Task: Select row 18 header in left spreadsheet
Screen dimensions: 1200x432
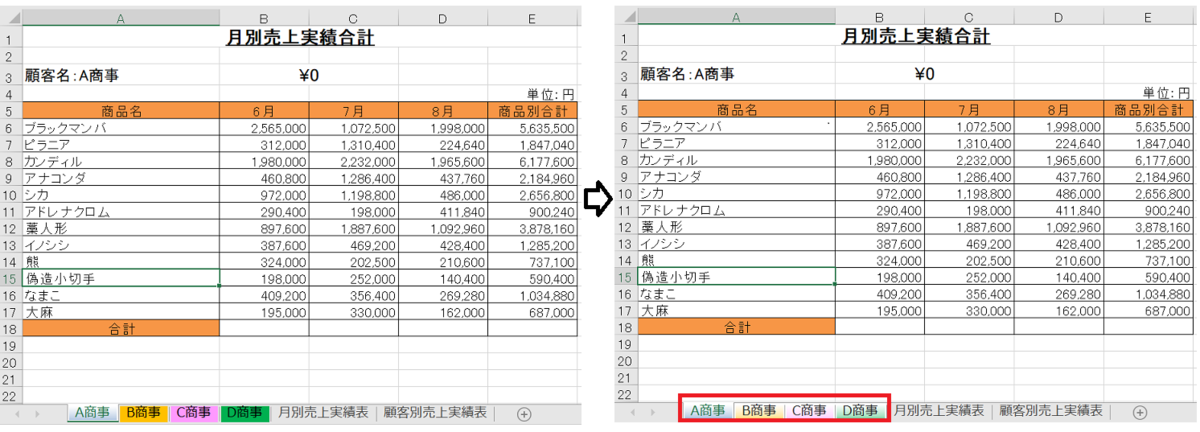Action: [10, 327]
